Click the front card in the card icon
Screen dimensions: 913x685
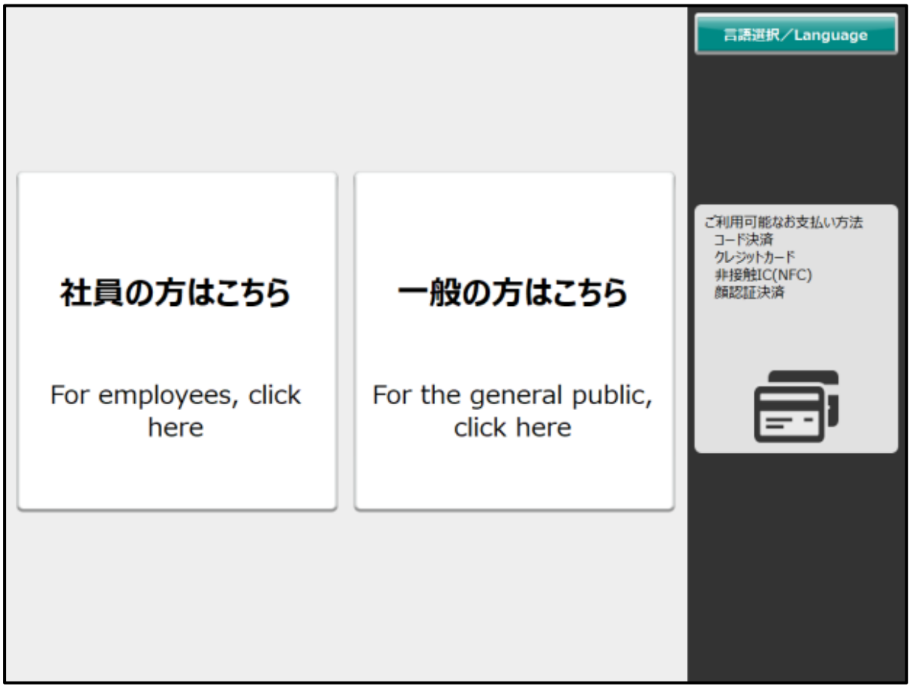point(790,415)
